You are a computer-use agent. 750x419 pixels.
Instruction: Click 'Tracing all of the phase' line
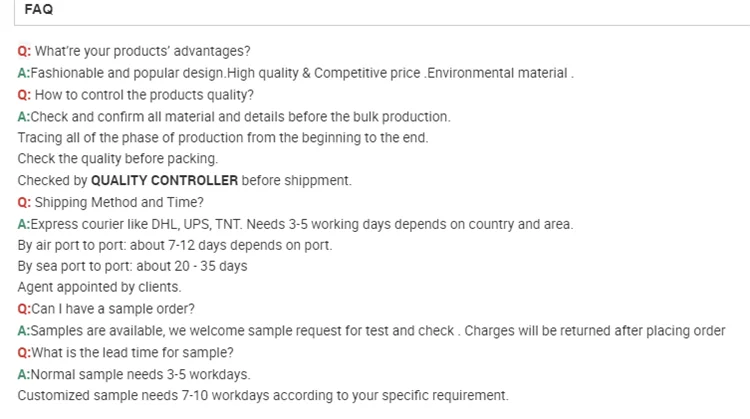point(222,138)
